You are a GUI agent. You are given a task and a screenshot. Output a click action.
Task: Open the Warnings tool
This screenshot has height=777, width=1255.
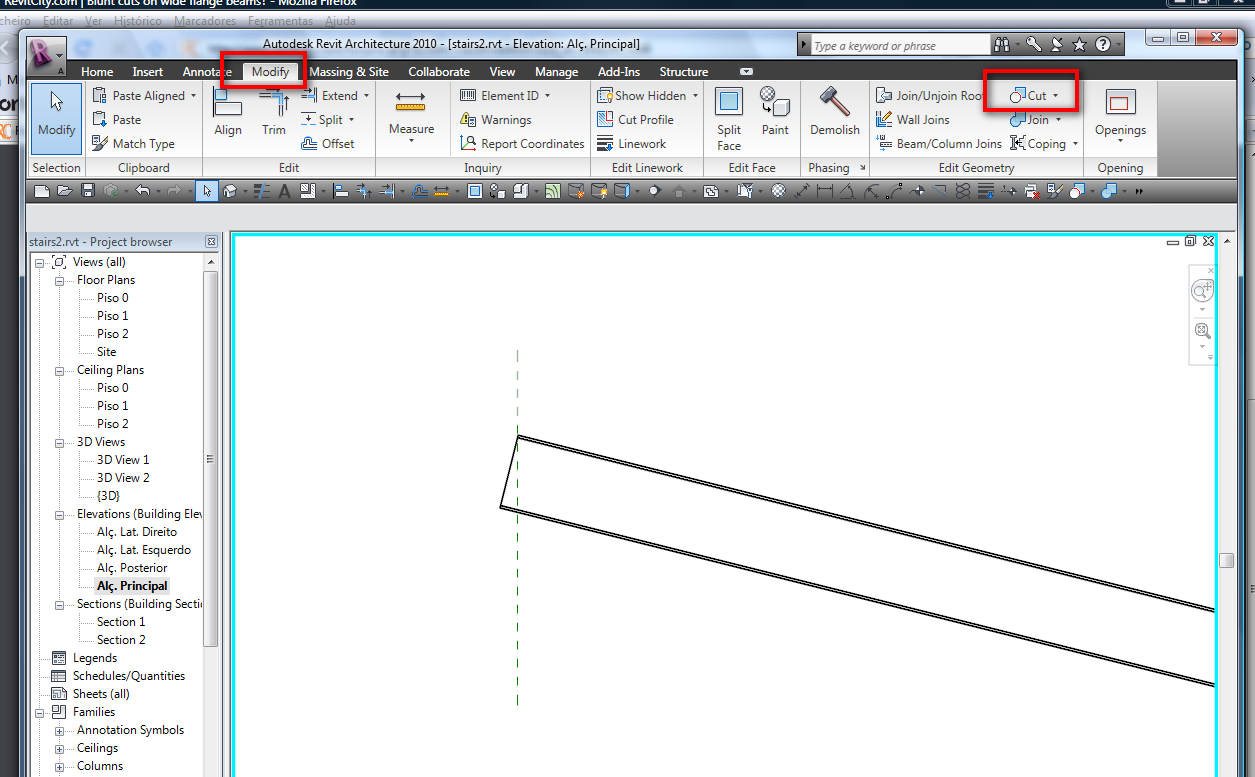[495, 120]
